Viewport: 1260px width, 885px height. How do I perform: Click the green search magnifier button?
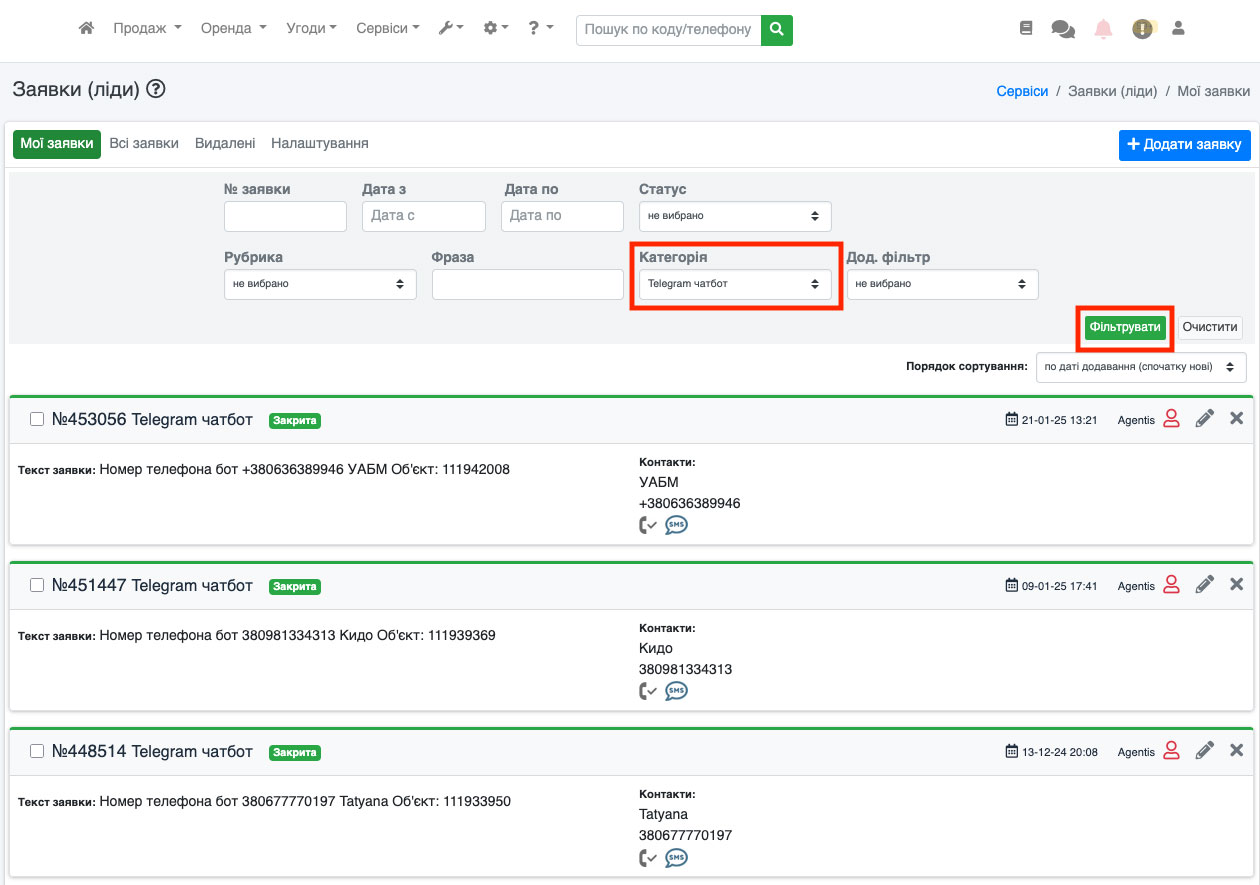(776, 30)
